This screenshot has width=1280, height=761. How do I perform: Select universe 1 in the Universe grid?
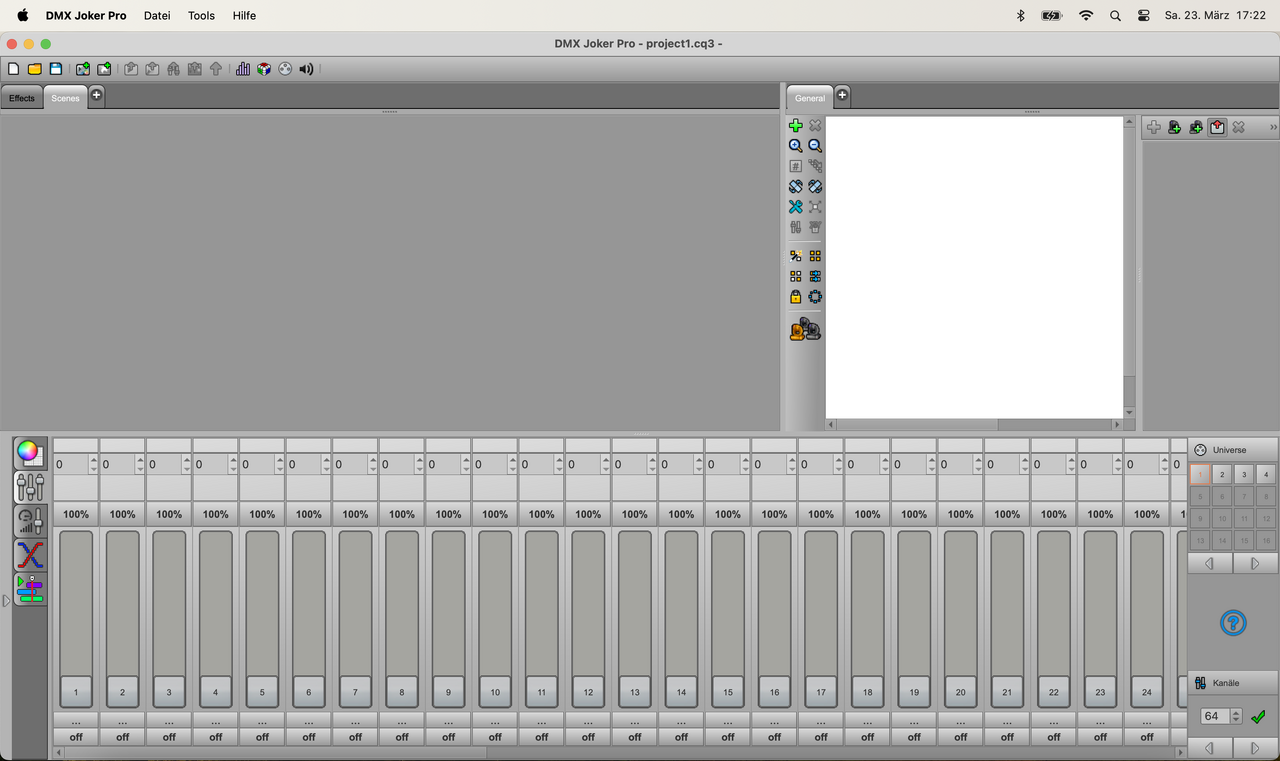(x=1200, y=475)
